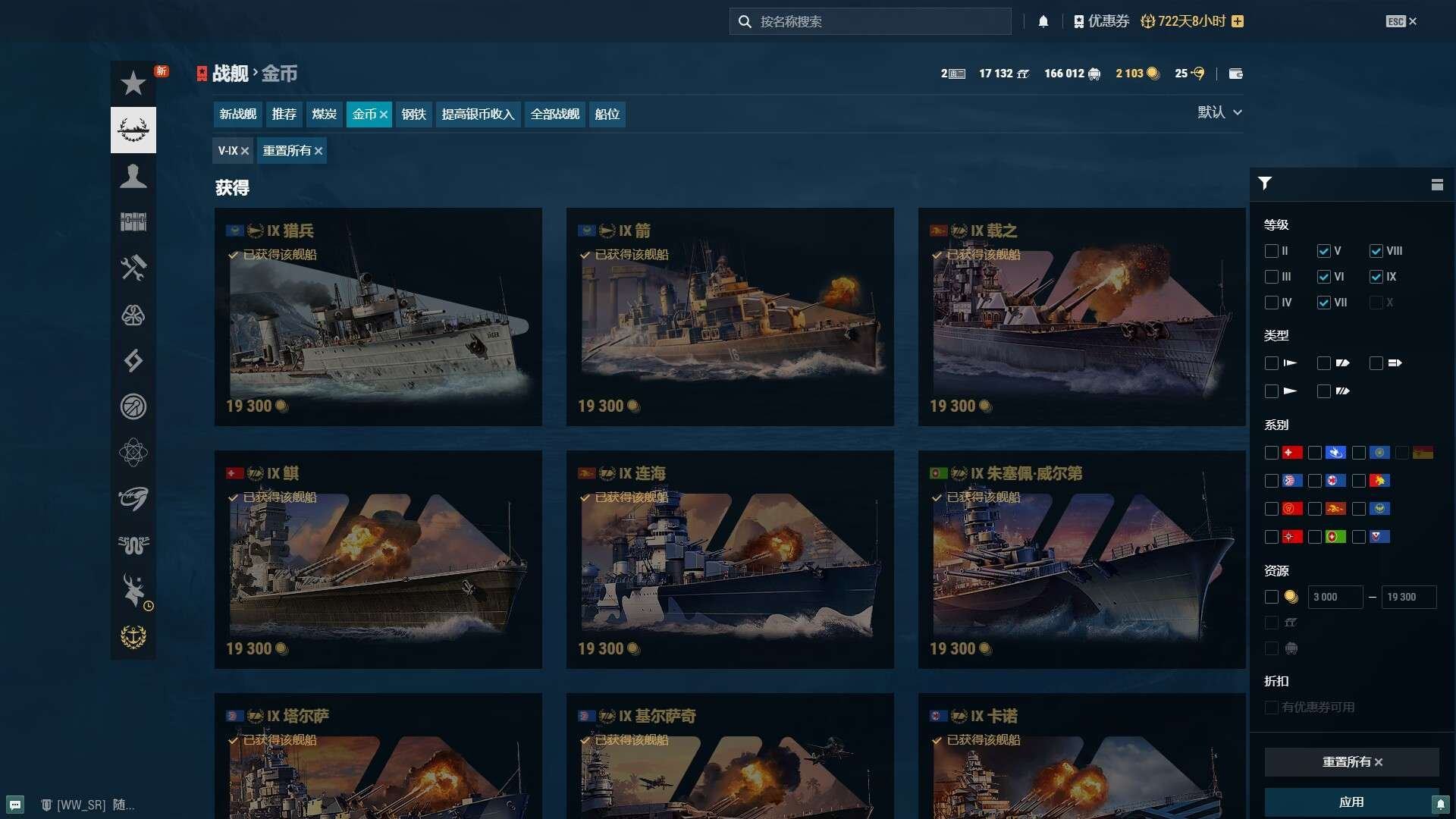Screen dimensions: 1456x819
Task: Click the gold plus icon beside premium time
Action: pos(1238,21)
